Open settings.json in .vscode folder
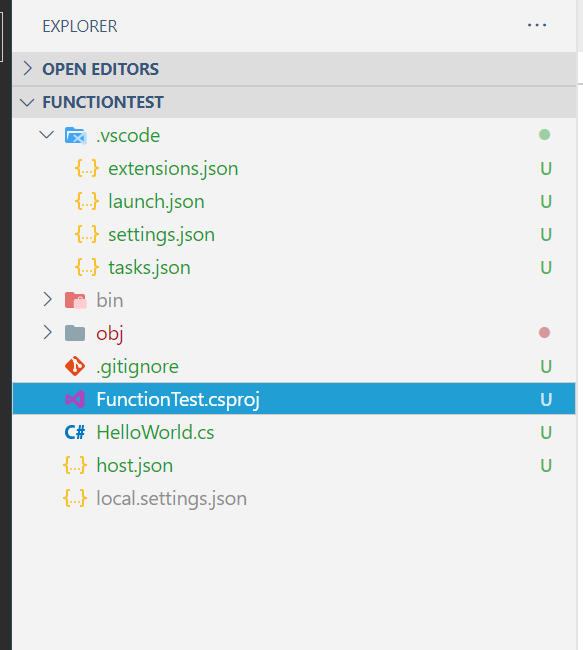 pyautogui.click(x=161, y=235)
